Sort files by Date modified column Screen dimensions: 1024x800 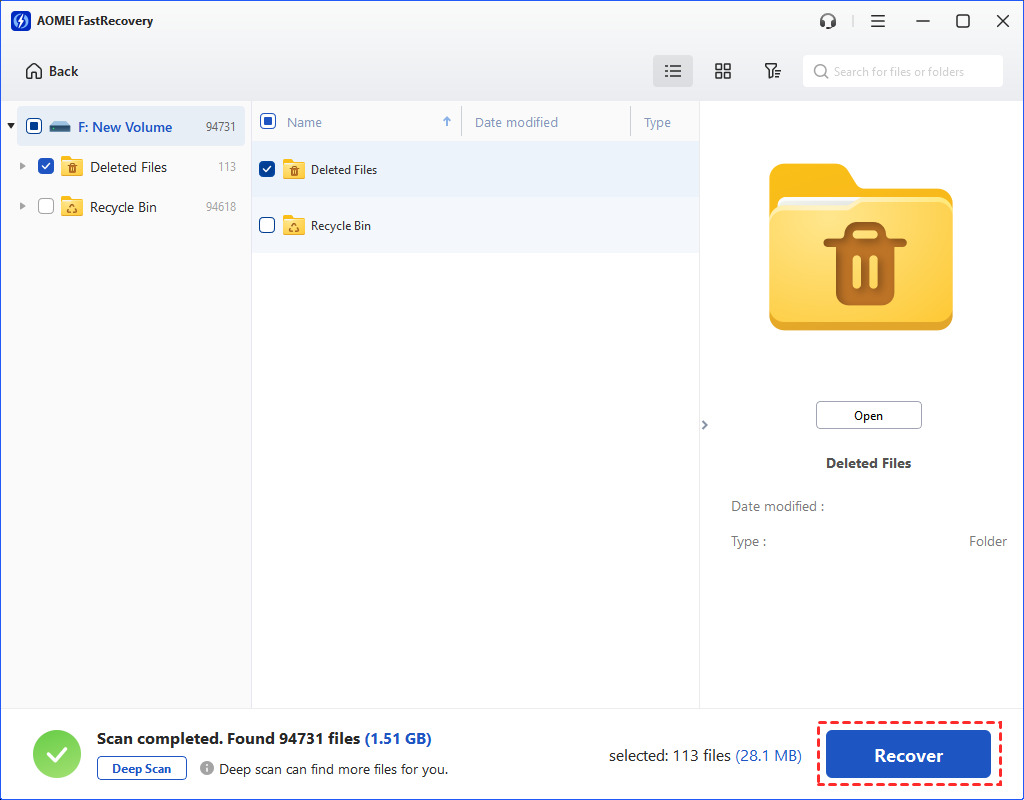click(516, 122)
